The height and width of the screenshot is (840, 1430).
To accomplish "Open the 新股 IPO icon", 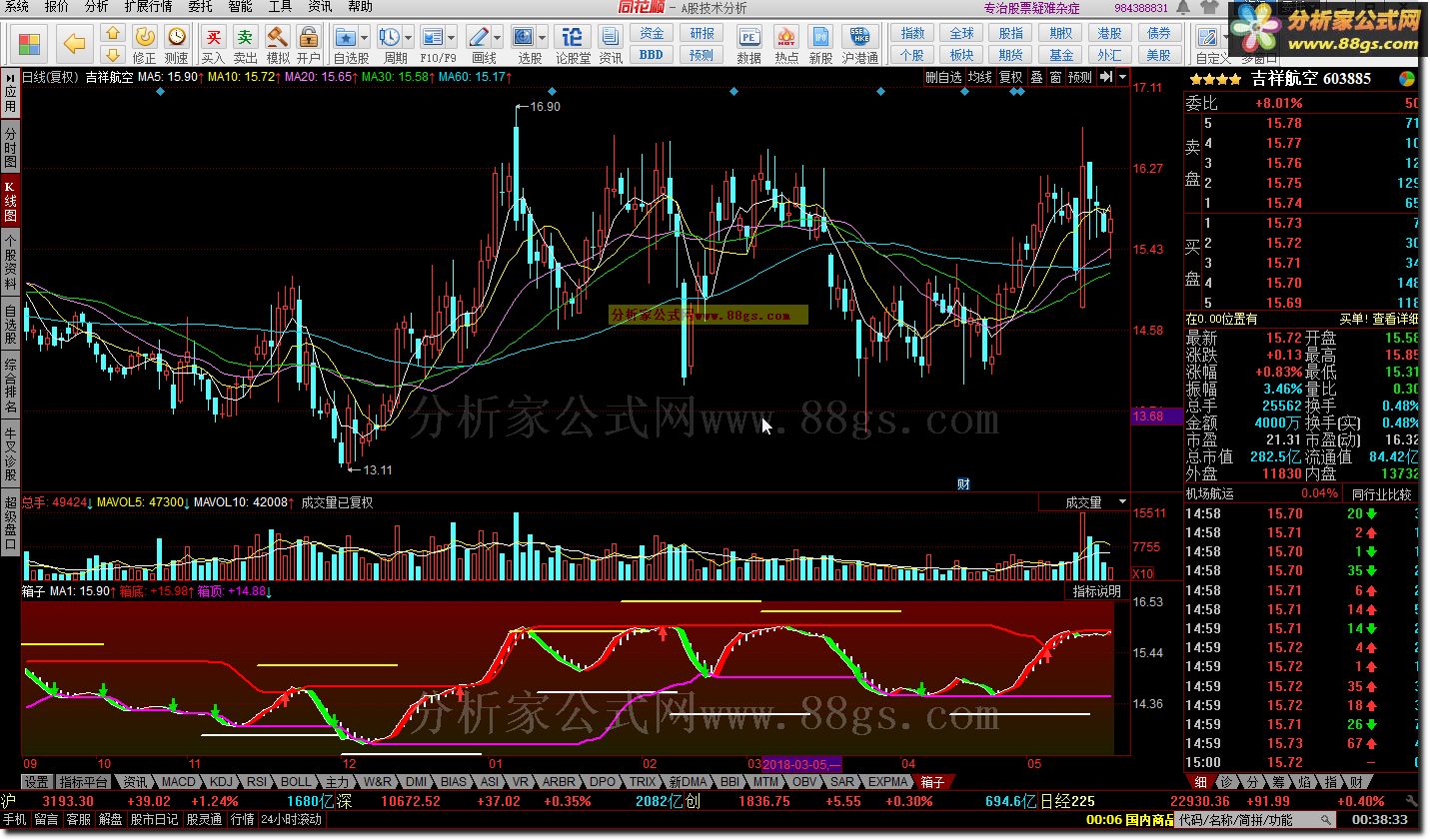I will (820, 38).
